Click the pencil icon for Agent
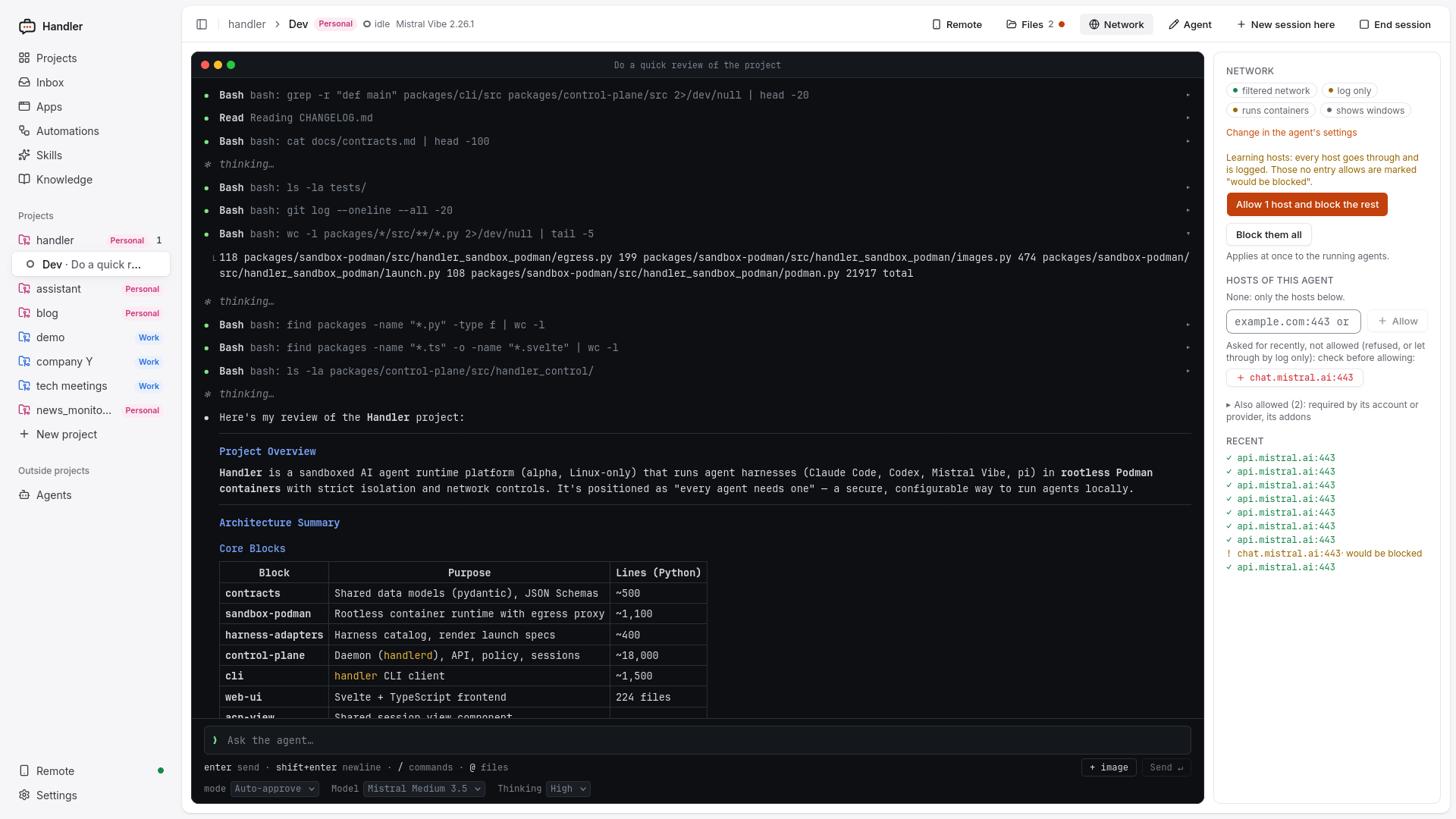Viewport: 1456px width, 819px height. point(1174,24)
